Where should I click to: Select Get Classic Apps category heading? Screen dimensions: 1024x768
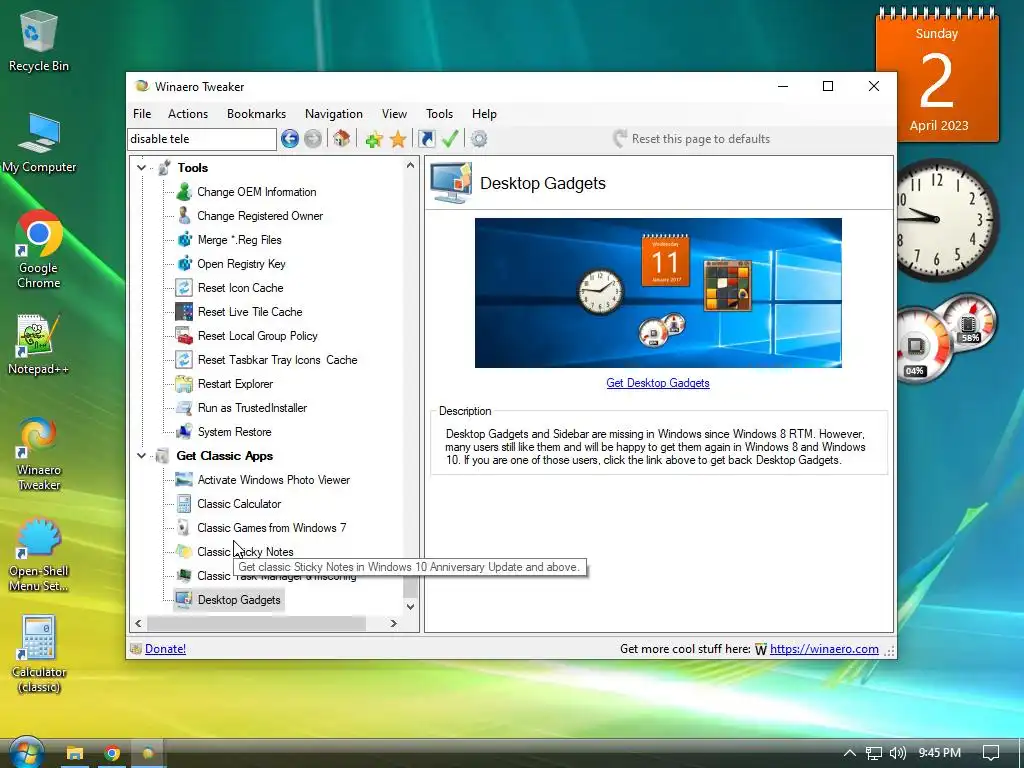tap(225, 456)
